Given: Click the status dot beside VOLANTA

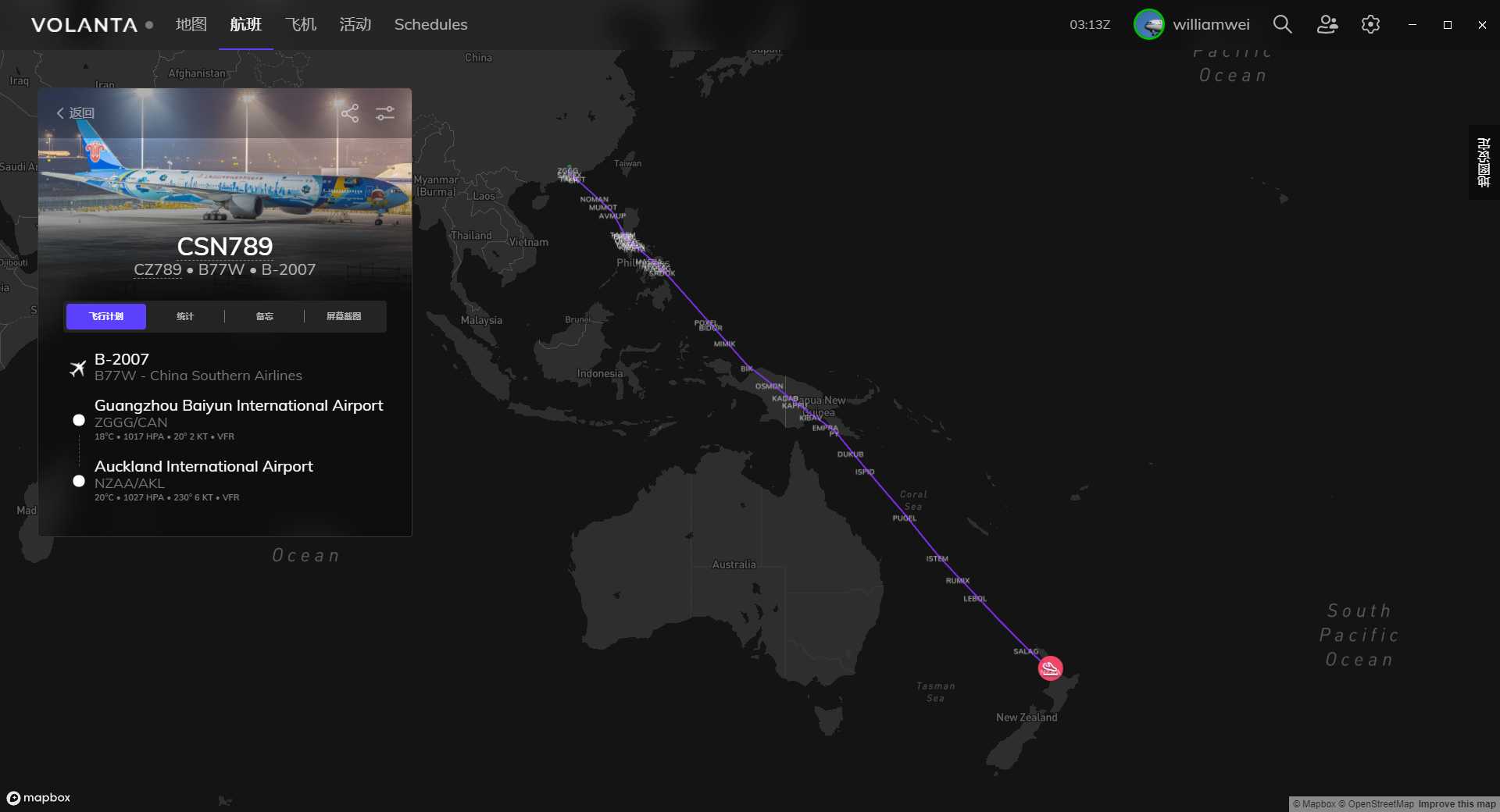Looking at the screenshot, I should (149, 25).
